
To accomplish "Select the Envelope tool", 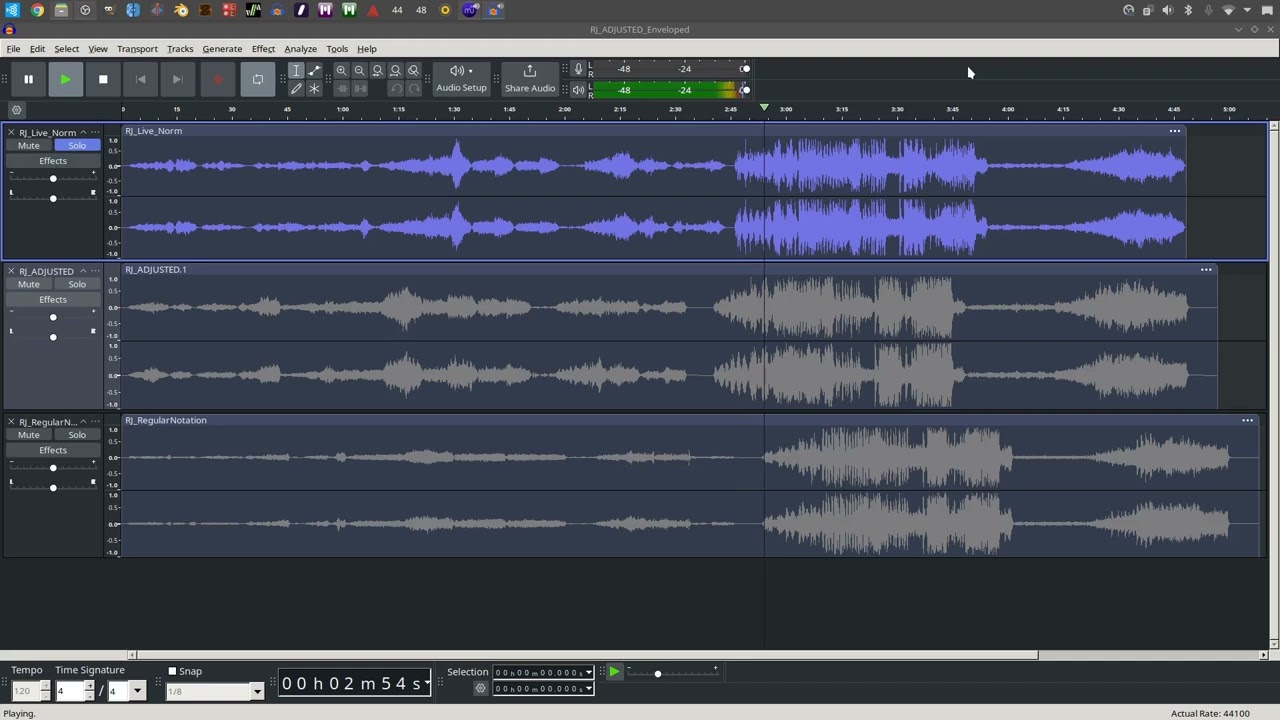I will 314,71.
